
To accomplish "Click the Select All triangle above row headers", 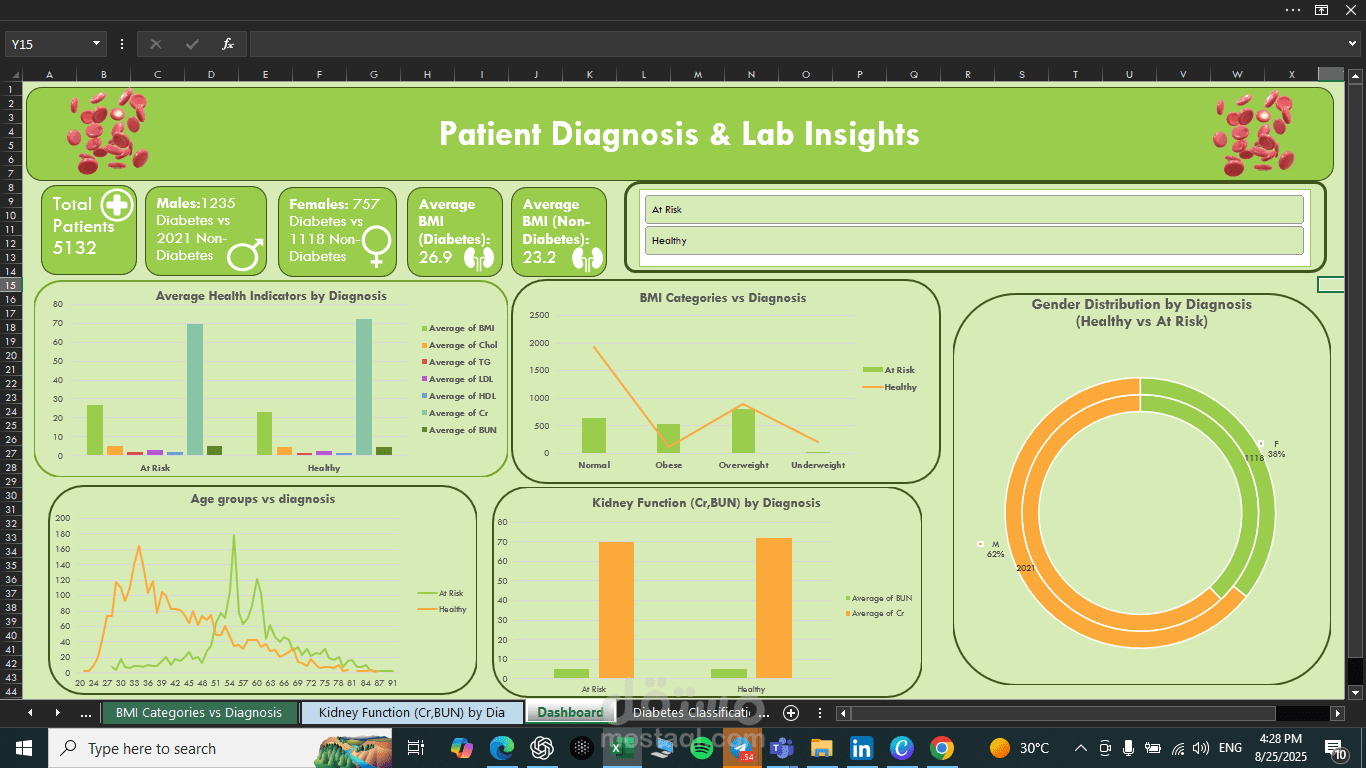I will [x=14, y=73].
